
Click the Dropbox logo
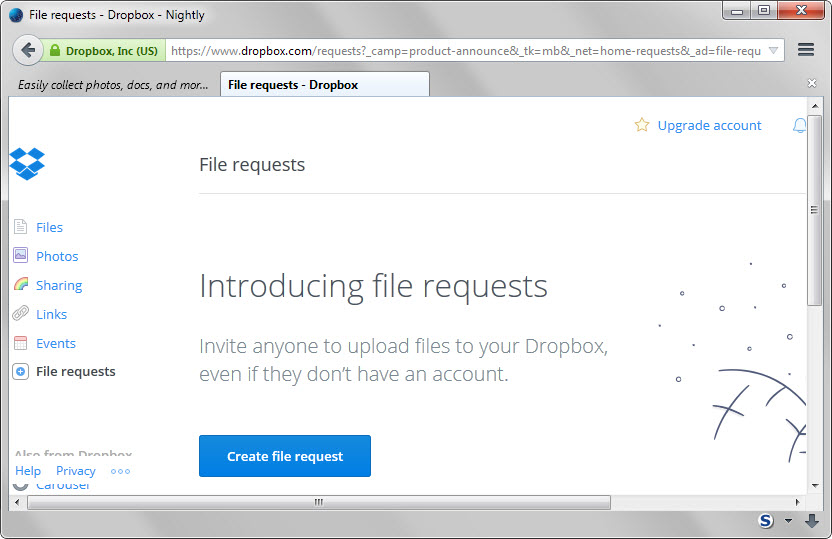coord(27,164)
